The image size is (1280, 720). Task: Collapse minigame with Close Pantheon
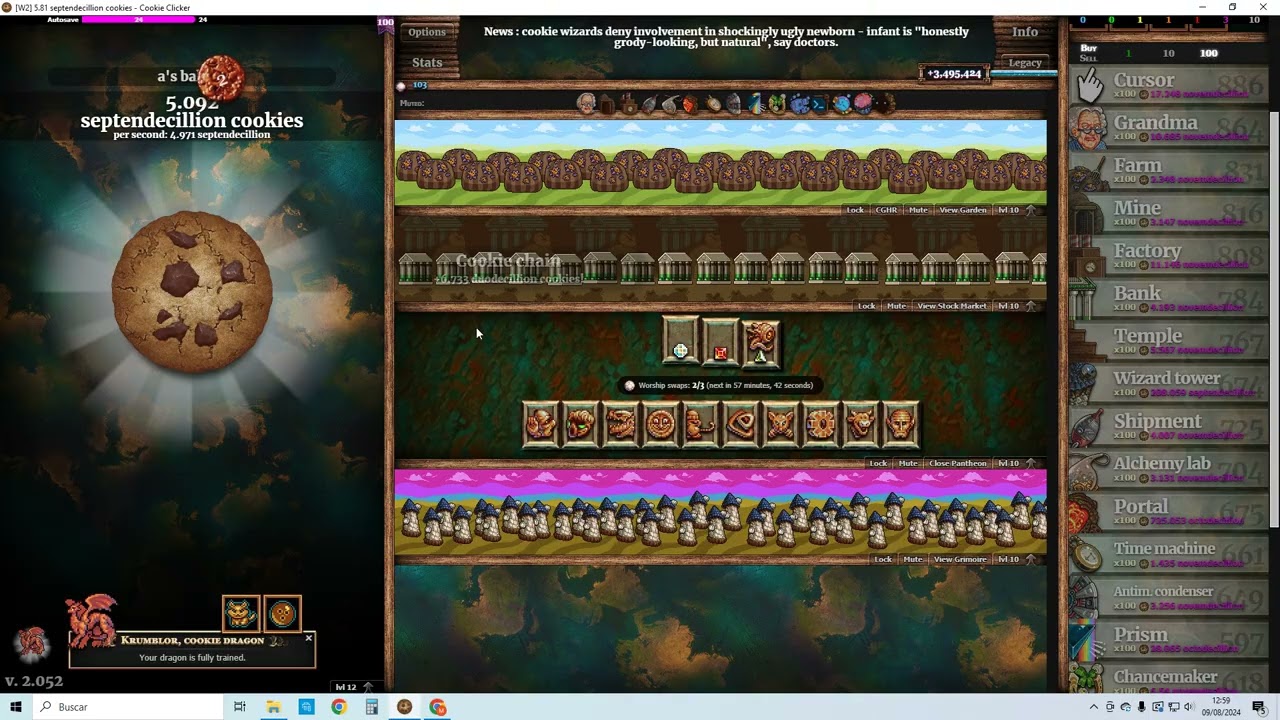958,463
